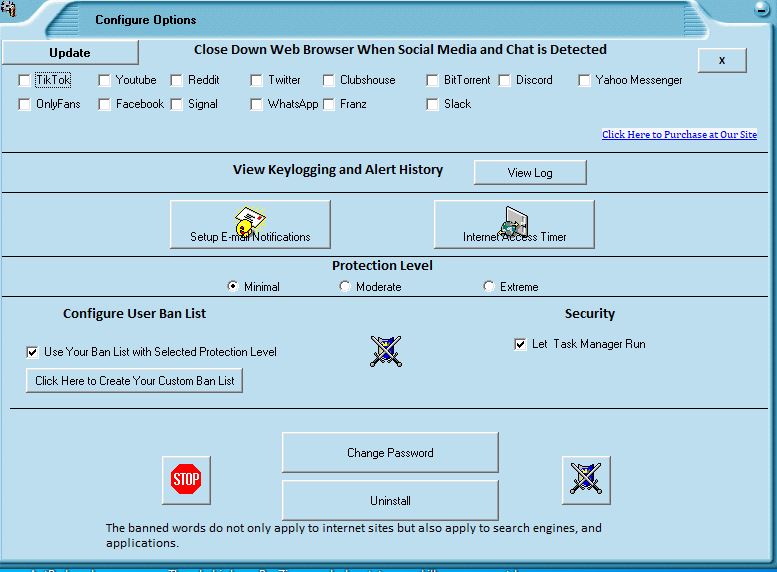Click the round minimize orb in title bar
The image size is (777, 572).
coord(761,8)
